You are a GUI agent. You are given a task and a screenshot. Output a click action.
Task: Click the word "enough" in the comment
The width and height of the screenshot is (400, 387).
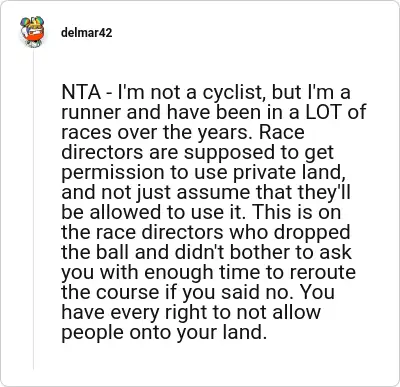tap(179, 273)
